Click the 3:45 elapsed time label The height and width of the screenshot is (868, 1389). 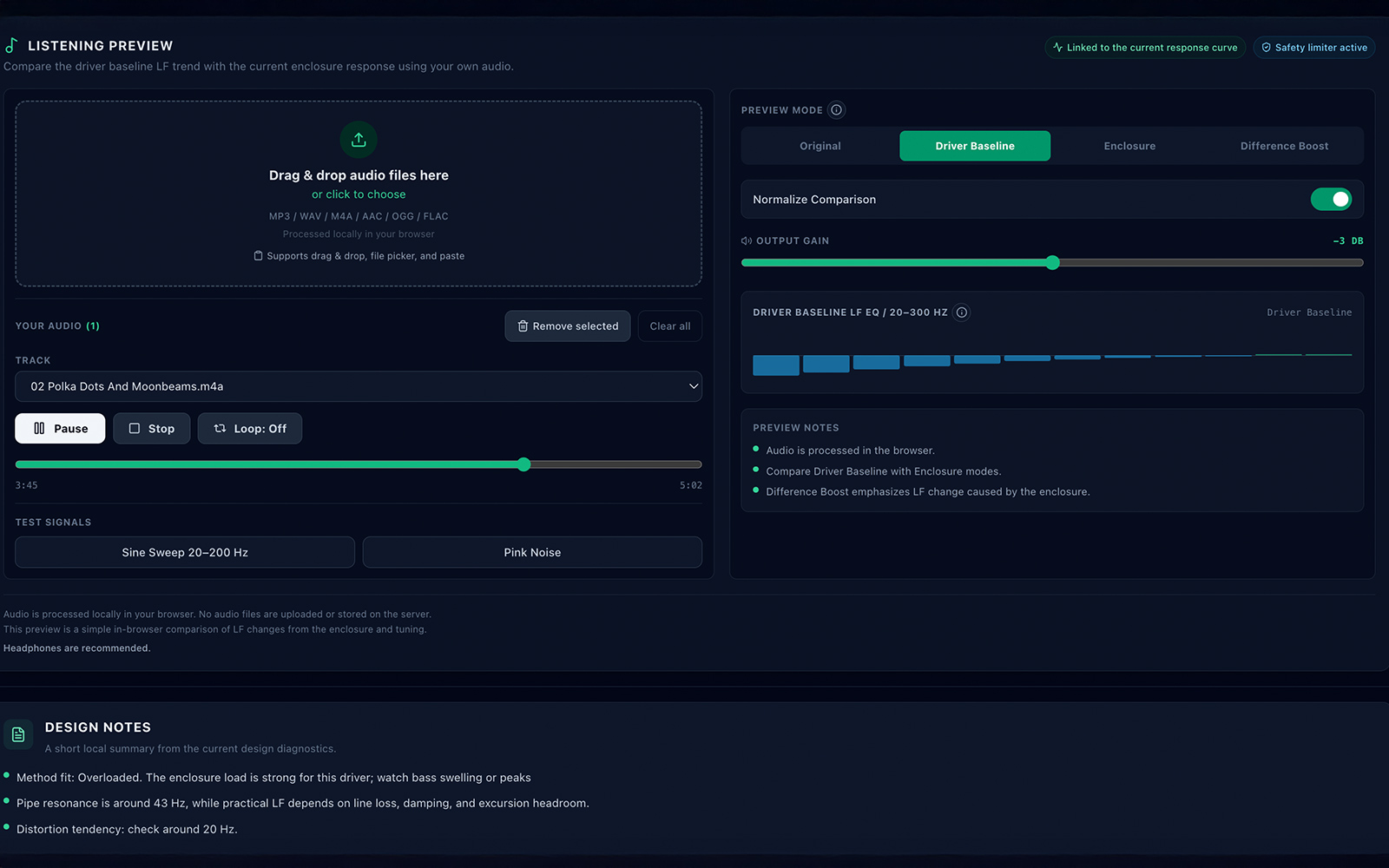click(27, 485)
